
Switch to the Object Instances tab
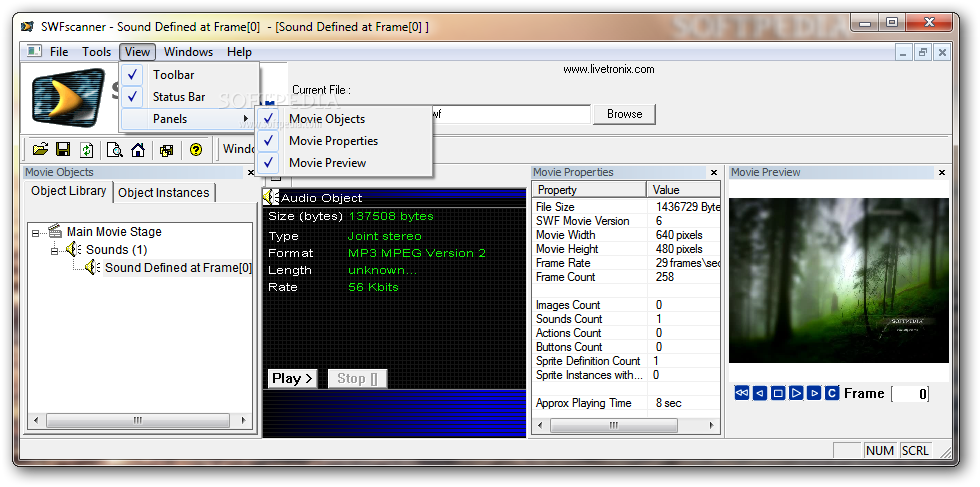164,193
